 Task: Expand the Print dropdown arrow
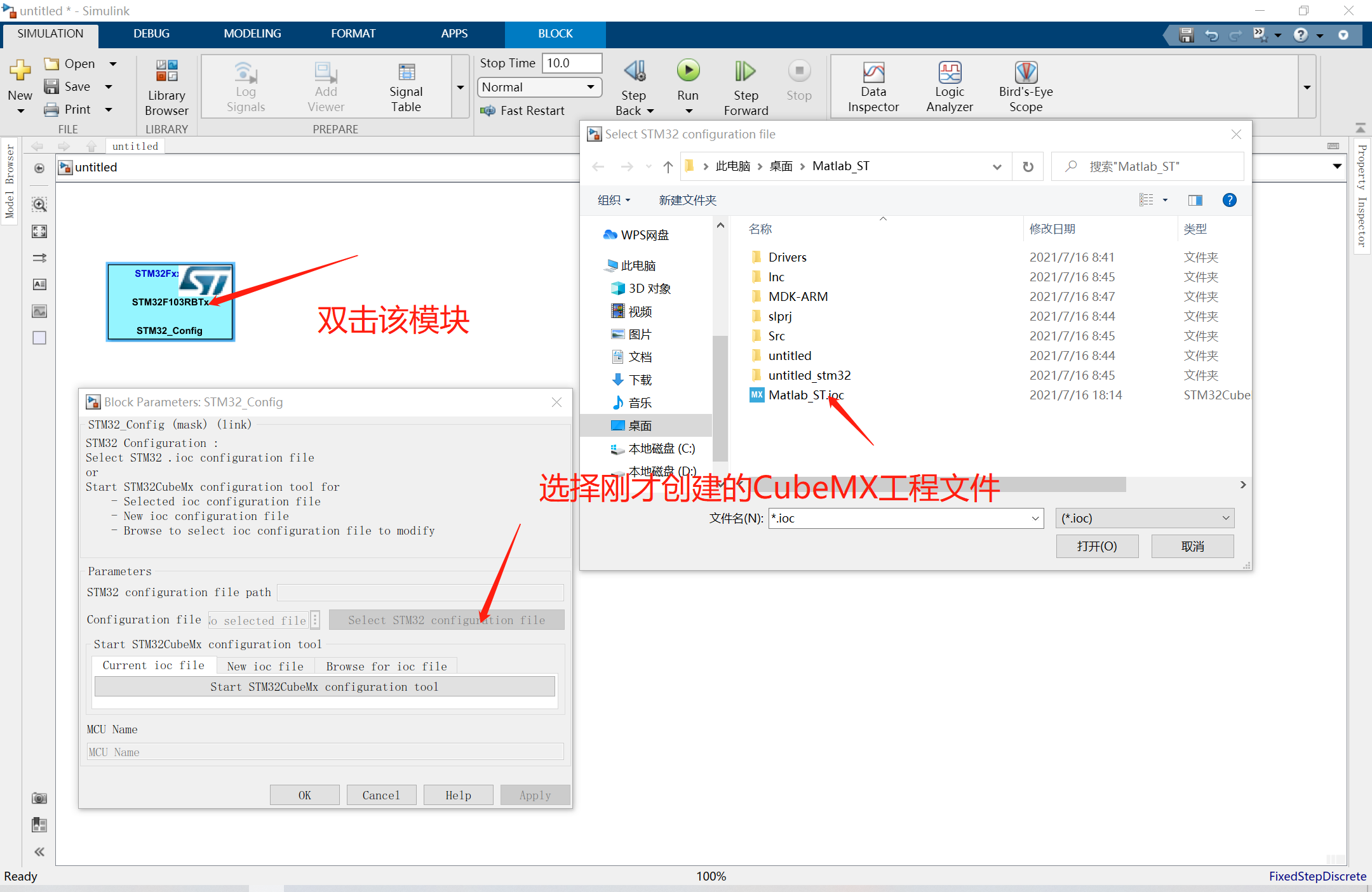(x=108, y=109)
